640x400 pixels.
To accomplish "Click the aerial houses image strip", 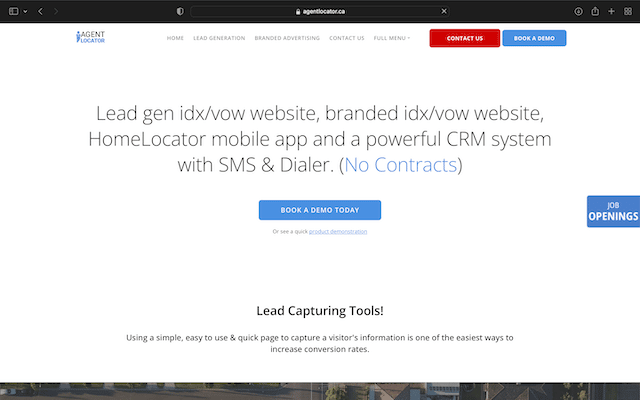I will coord(320,391).
